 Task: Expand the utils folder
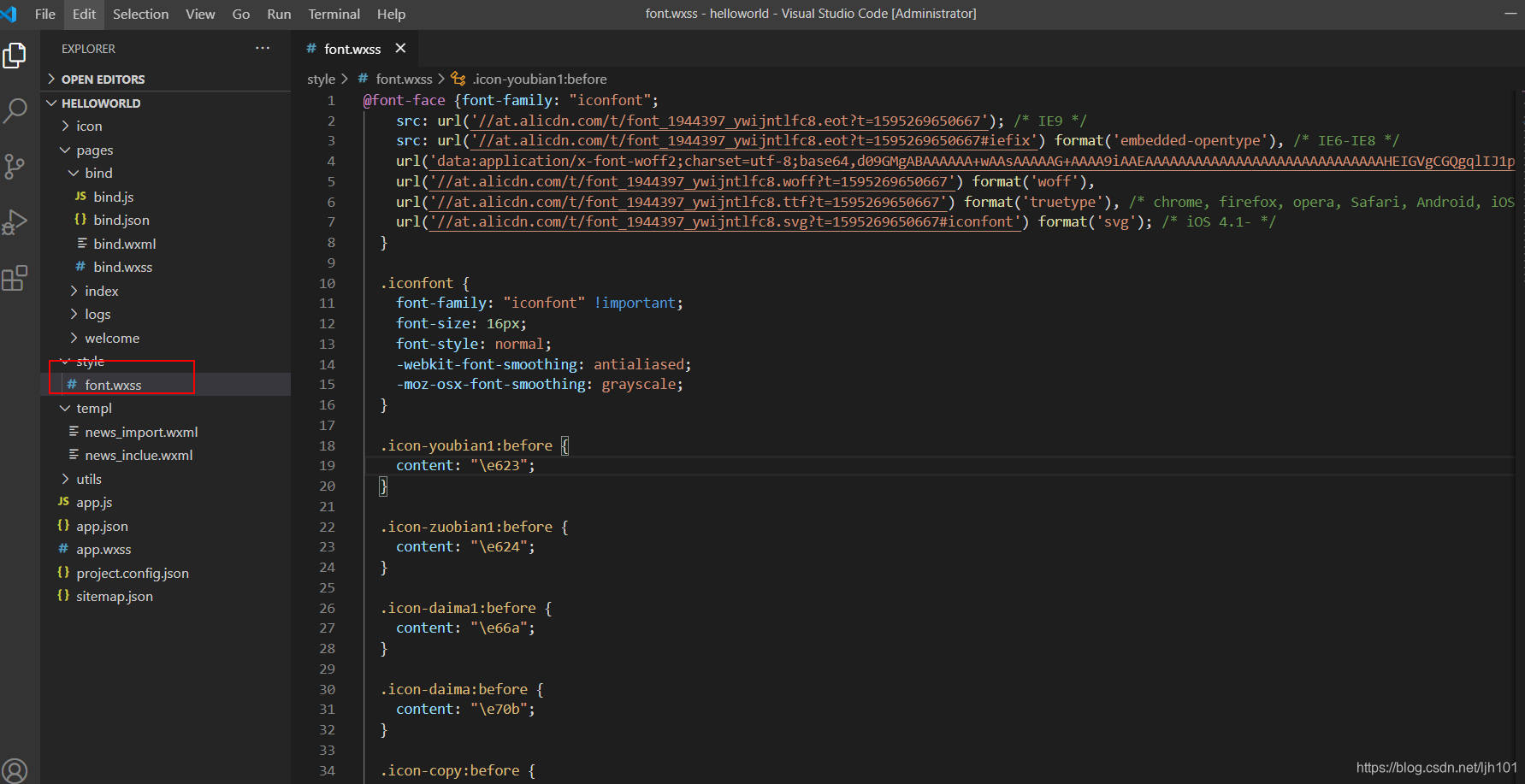point(89,479)
